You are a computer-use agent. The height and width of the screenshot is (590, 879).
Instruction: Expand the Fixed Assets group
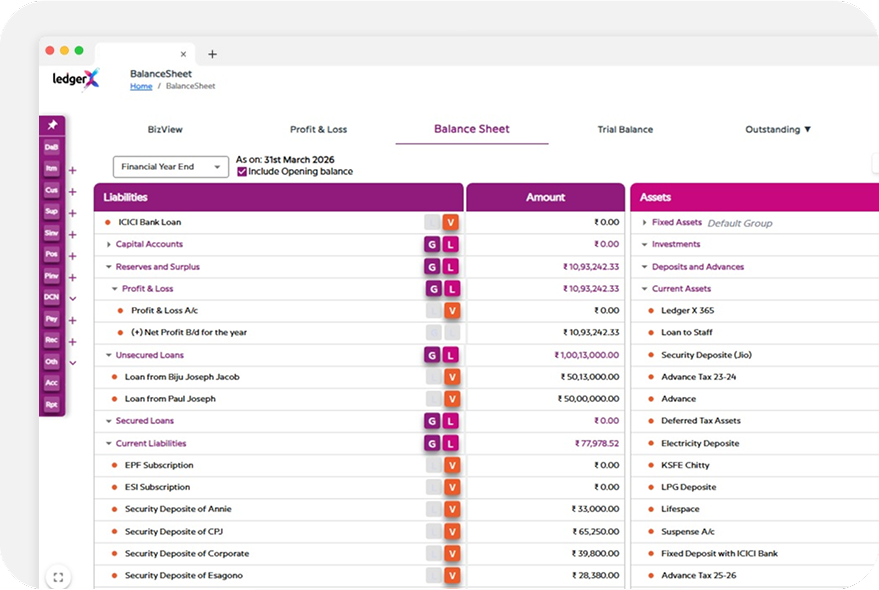[x=645, y=222]
